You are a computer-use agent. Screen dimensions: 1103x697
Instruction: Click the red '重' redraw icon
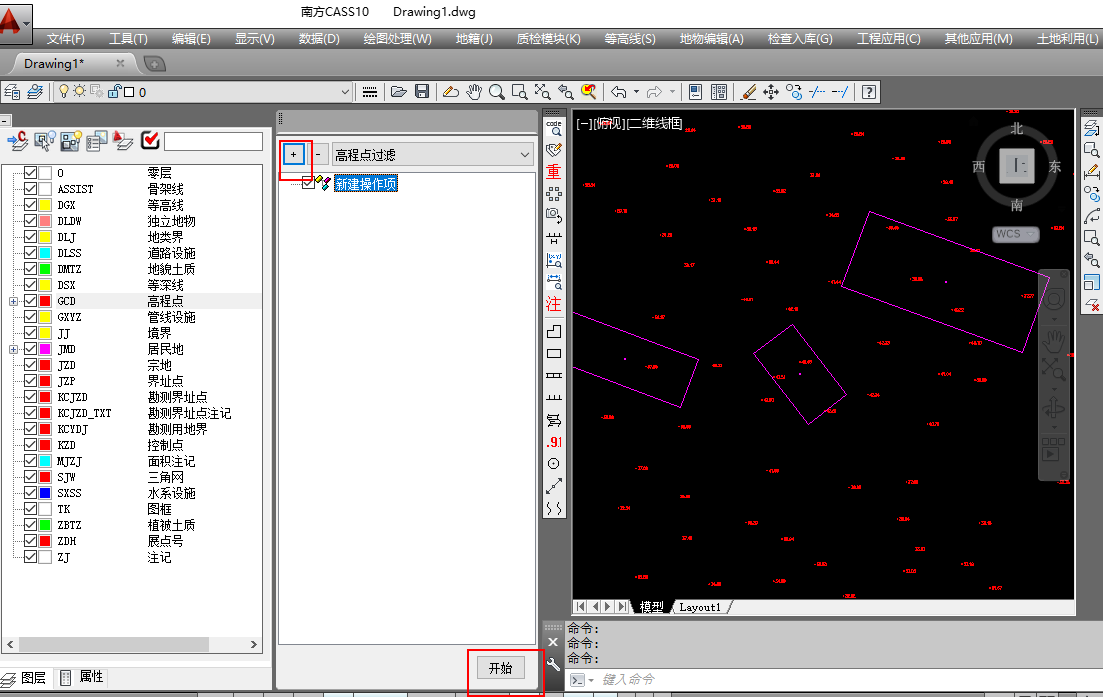[554, 172]
